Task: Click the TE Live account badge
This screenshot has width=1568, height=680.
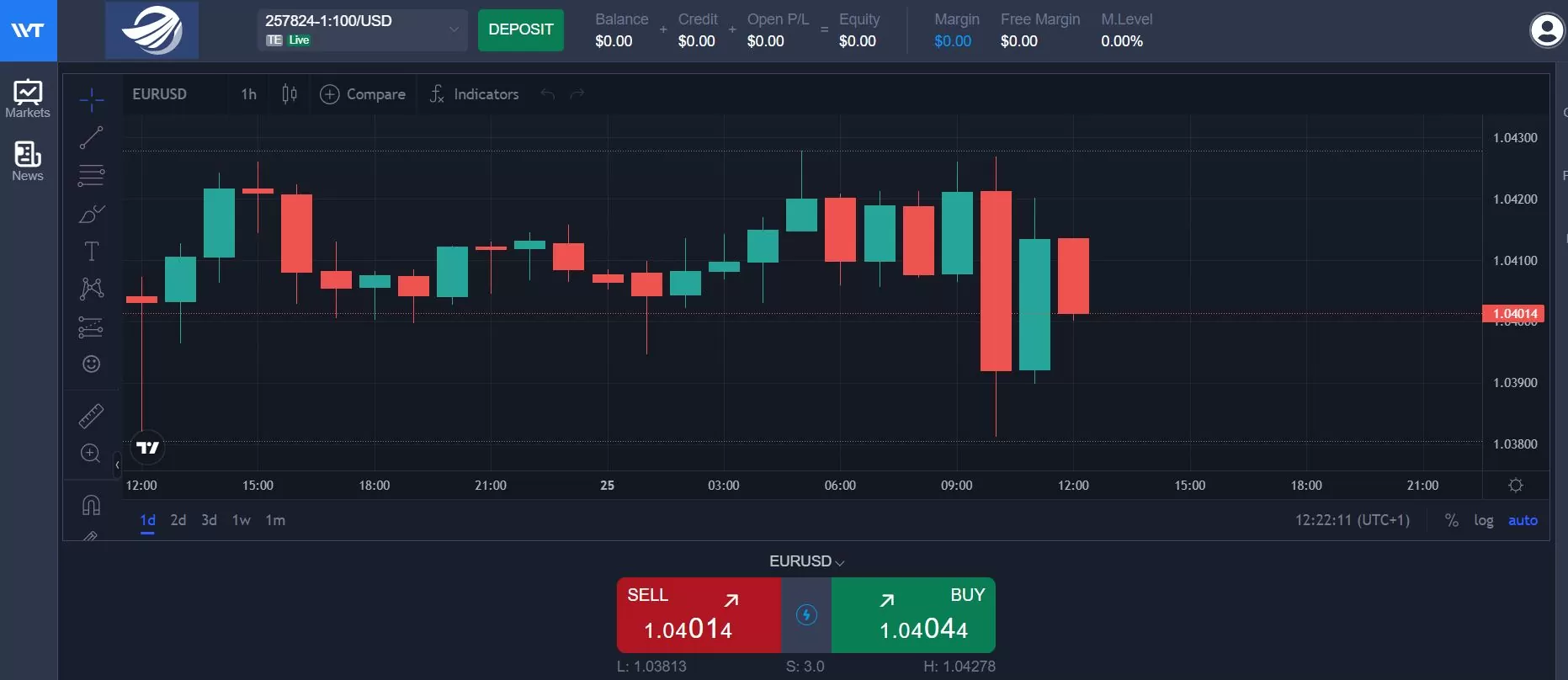Action: coord(288,40)
